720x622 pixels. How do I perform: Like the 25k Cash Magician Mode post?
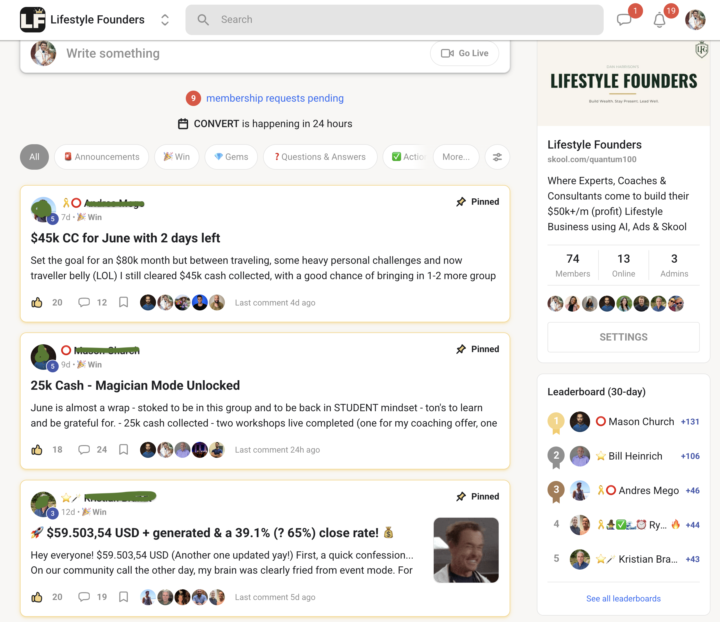pyautogui.click(x=37, y=449)
